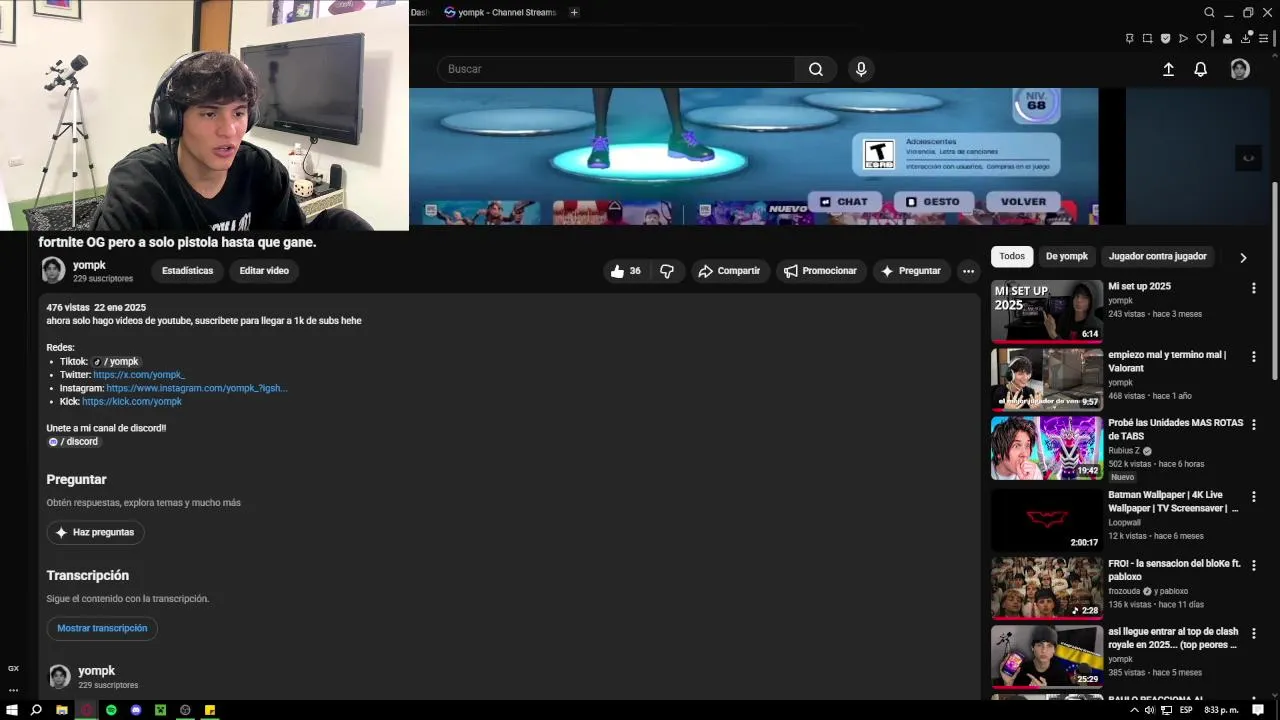Open the Compartir share option
Screen dimensions: 1280x720
(x=730, y=271)
